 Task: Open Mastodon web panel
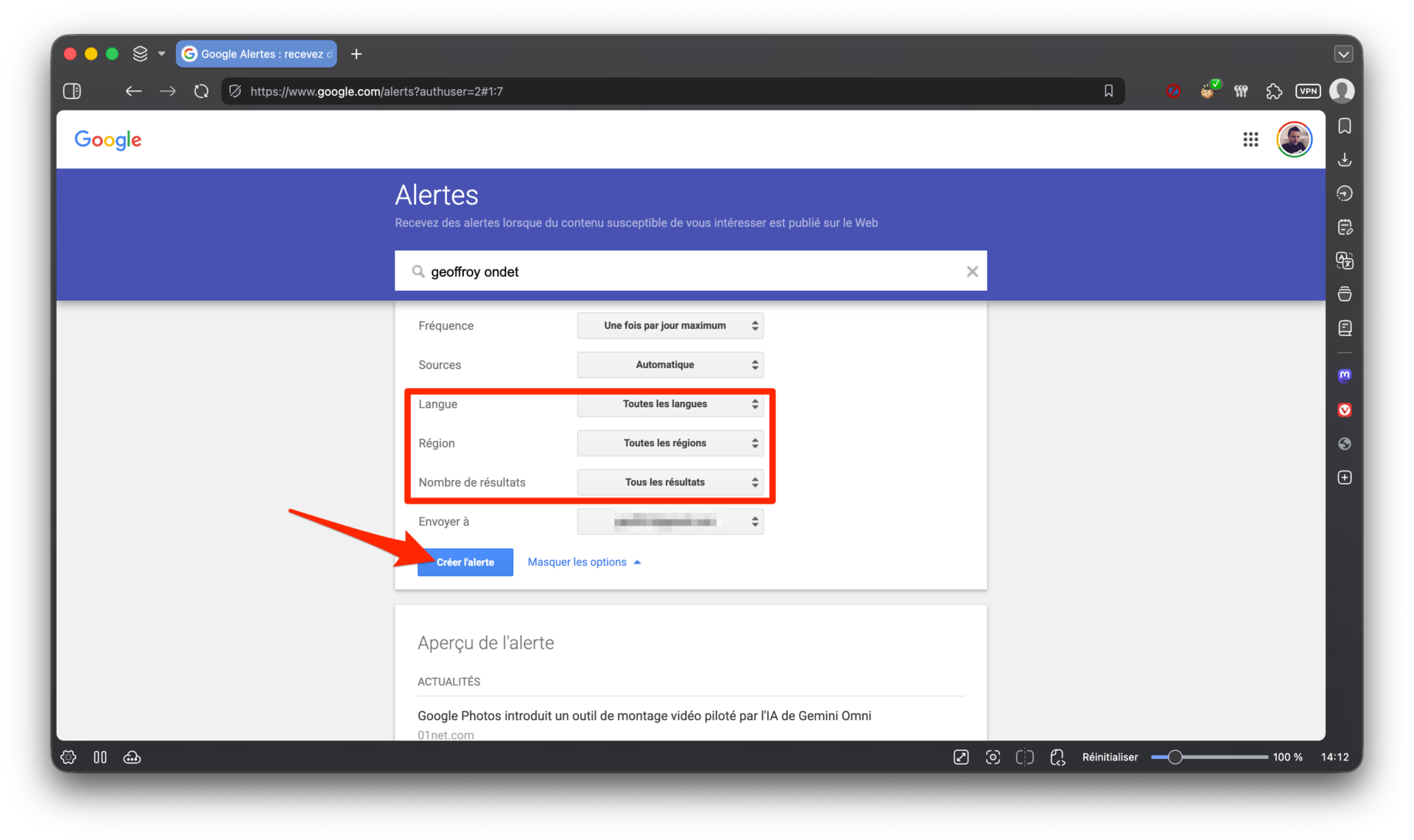[1345, 375]
